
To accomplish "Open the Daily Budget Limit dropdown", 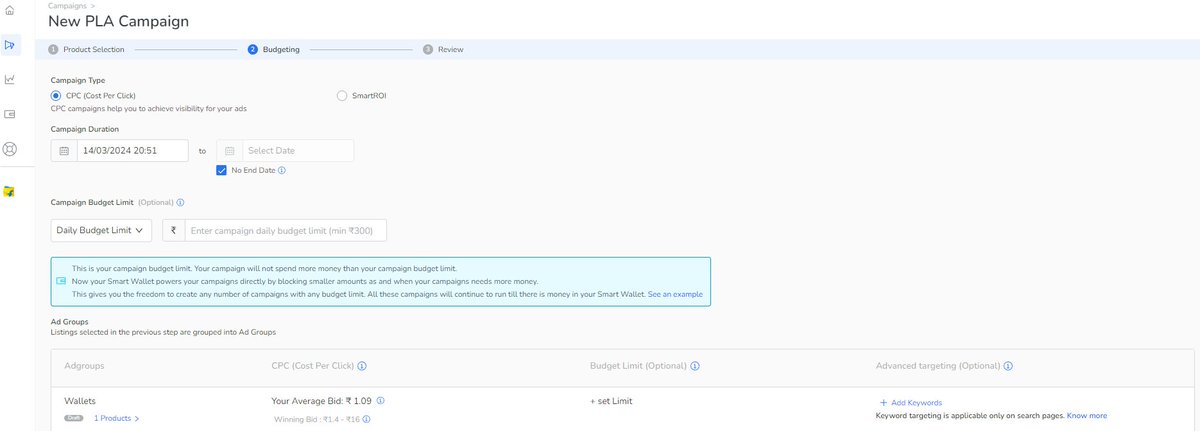I will point(101,230).
